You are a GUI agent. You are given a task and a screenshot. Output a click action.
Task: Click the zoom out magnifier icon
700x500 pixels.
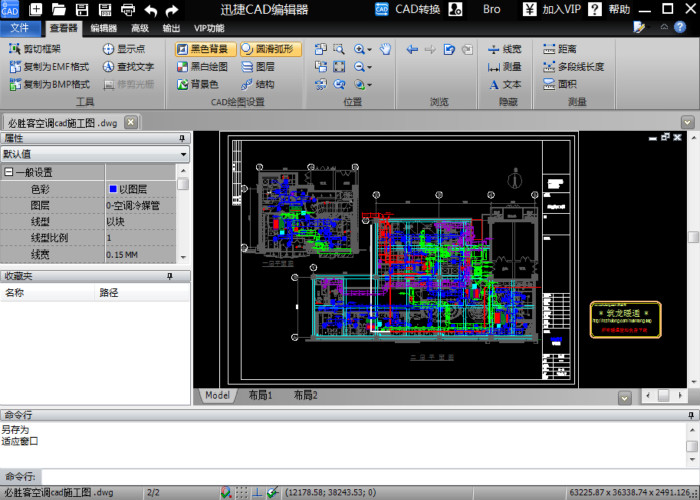click(x=359, y=67)
